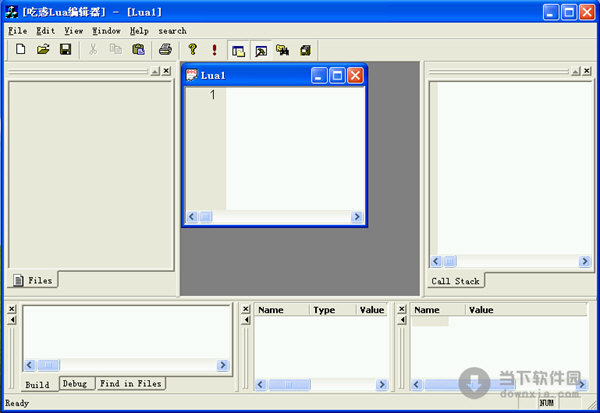Click Build output scroll left arrow
This screenshot has height=413, width=600.
coord(29,365)
